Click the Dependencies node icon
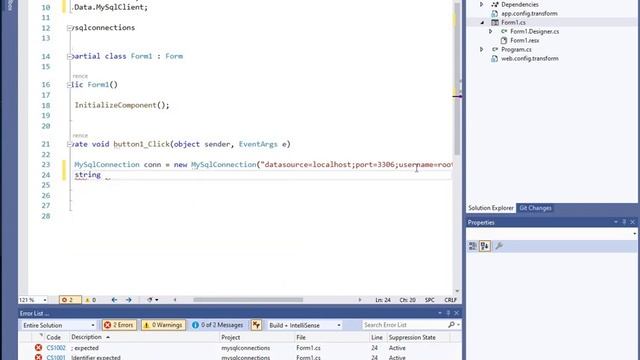Screen dimensions: 640x360 495,4
